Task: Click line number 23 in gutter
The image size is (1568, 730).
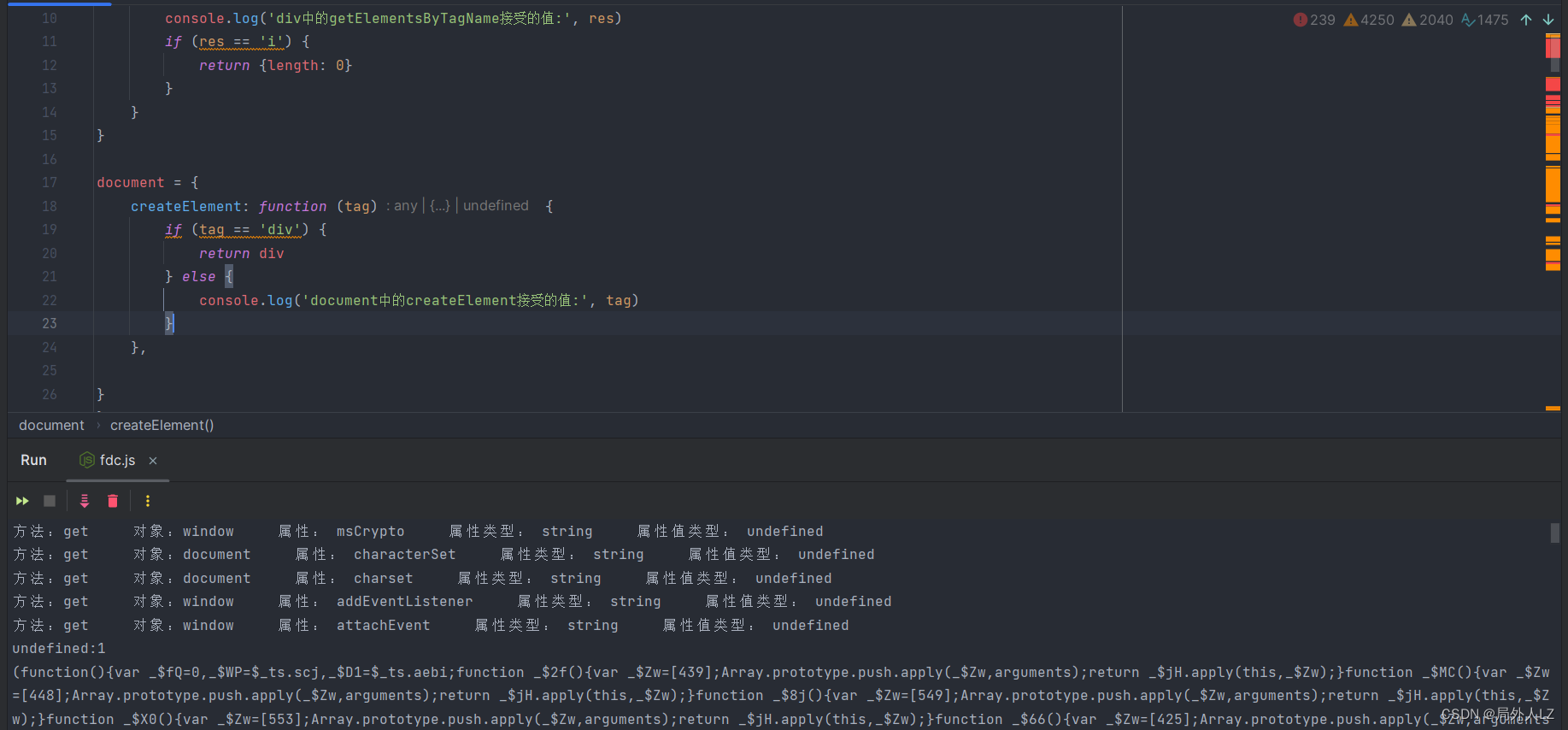Action: 50,323
